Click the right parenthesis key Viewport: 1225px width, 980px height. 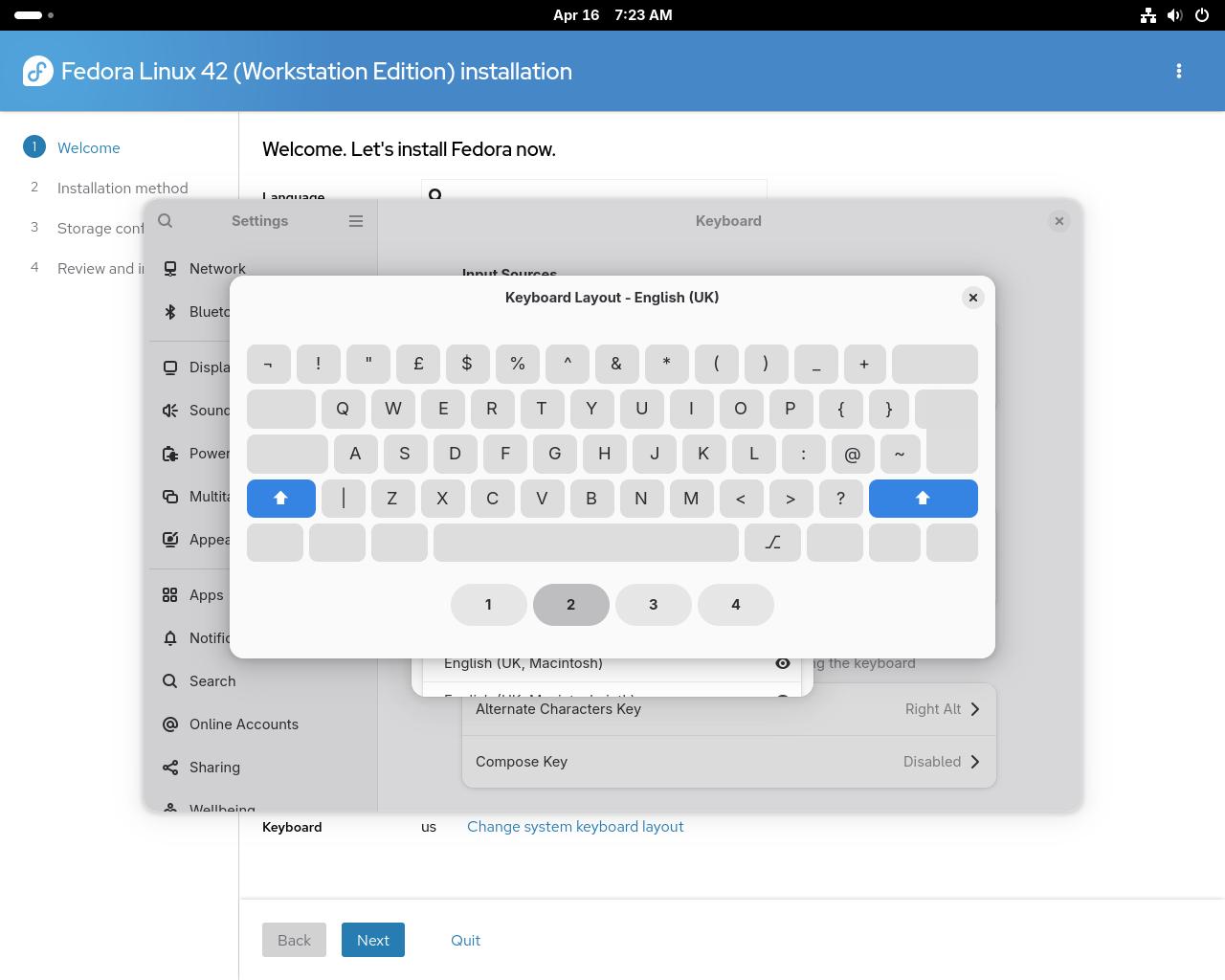(766, 364)
